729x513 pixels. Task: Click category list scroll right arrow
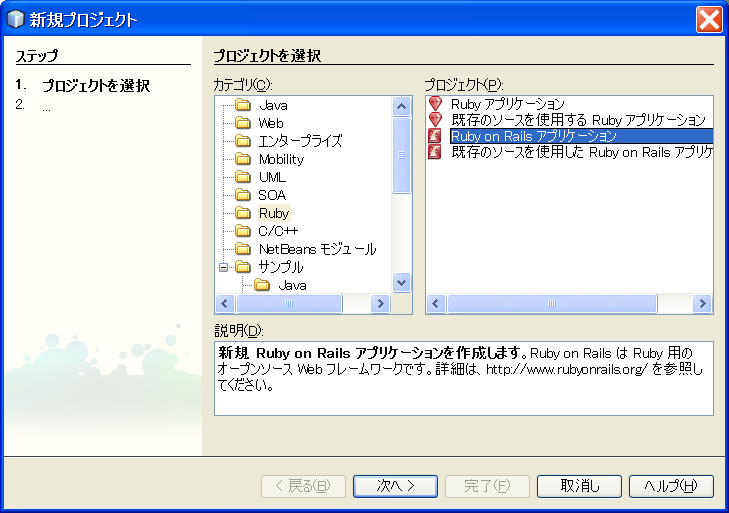coord(380,303)
